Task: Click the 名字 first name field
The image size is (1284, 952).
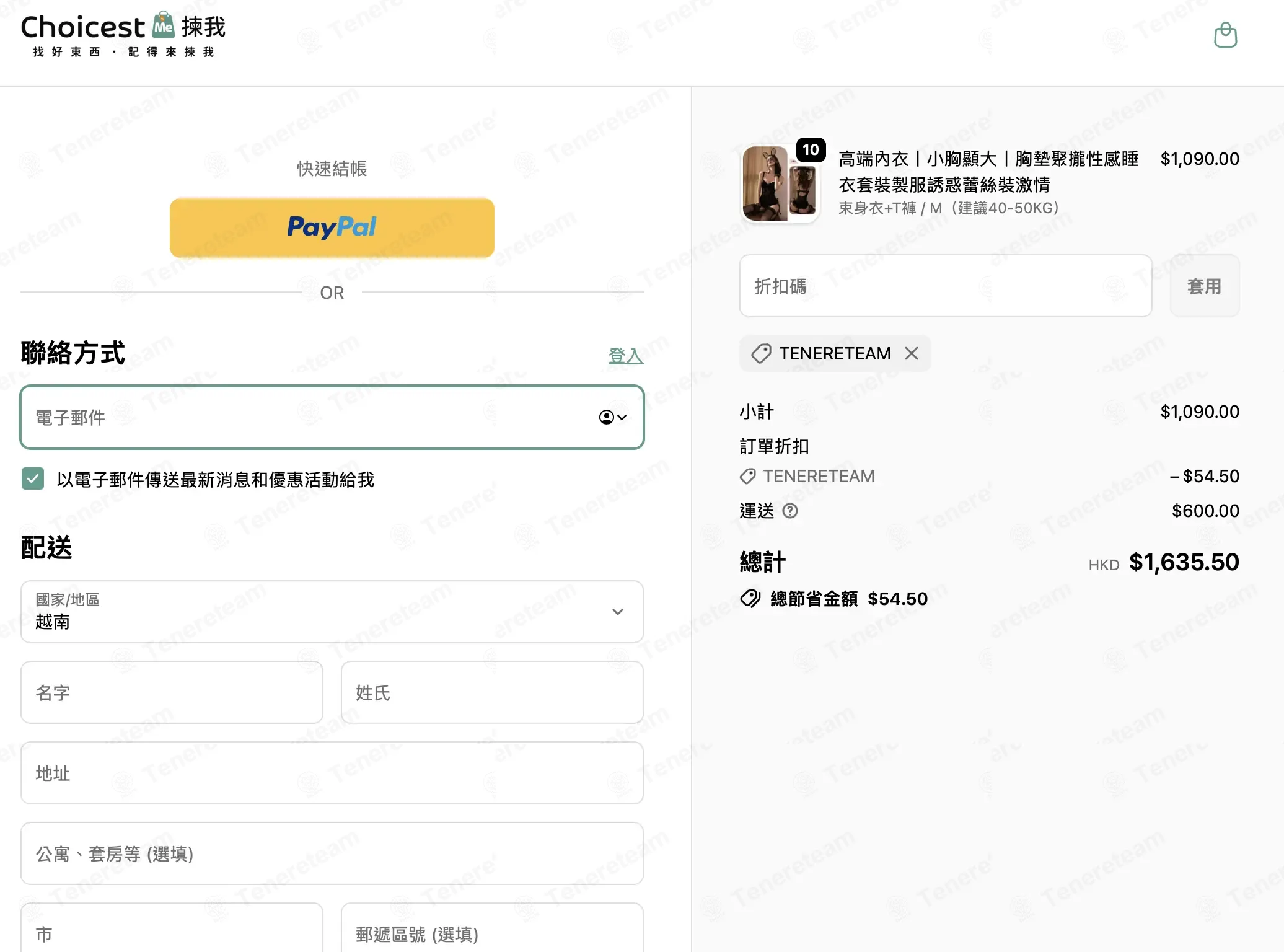Action: 172,692
